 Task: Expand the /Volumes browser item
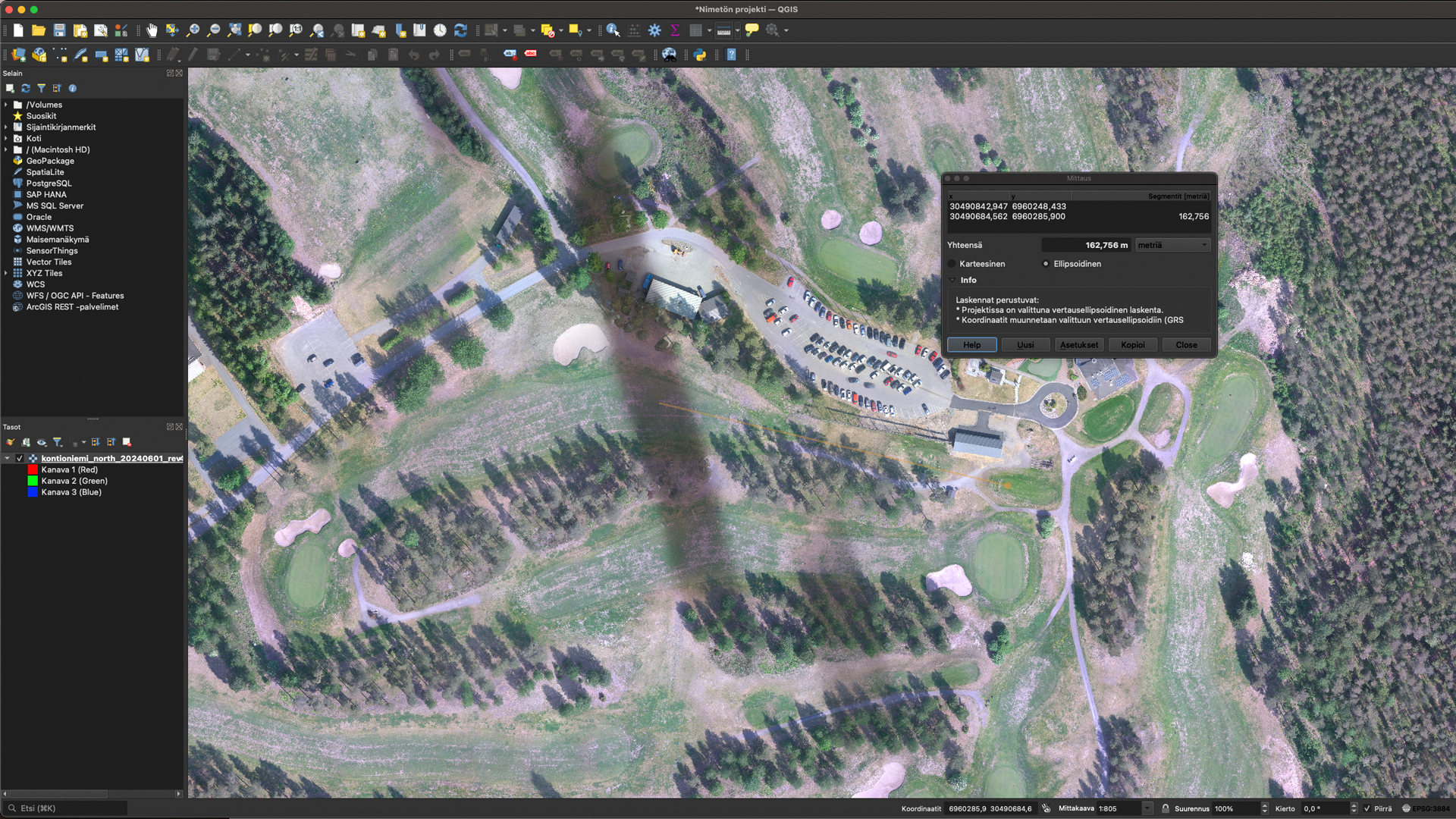(6, 105)
